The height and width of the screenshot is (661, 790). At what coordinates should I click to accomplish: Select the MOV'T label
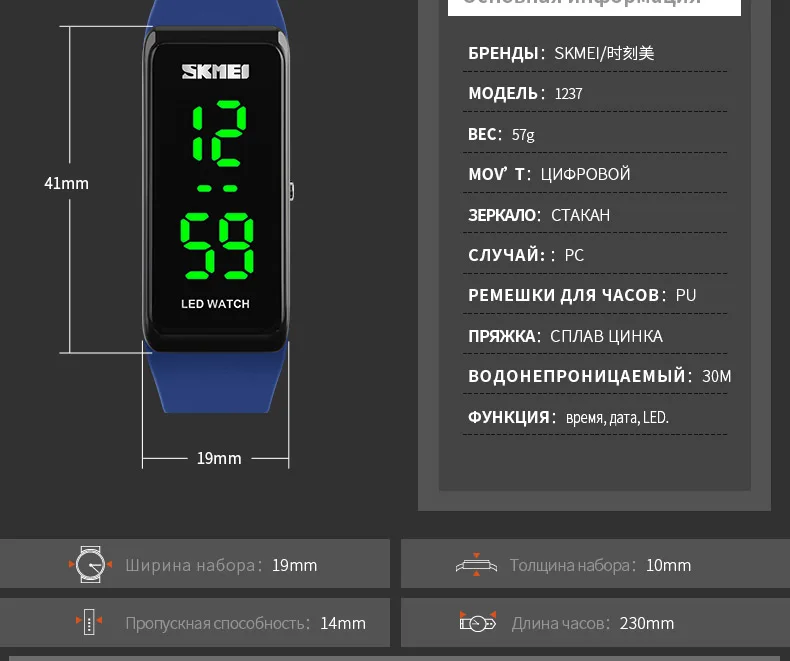click(496, 174)
